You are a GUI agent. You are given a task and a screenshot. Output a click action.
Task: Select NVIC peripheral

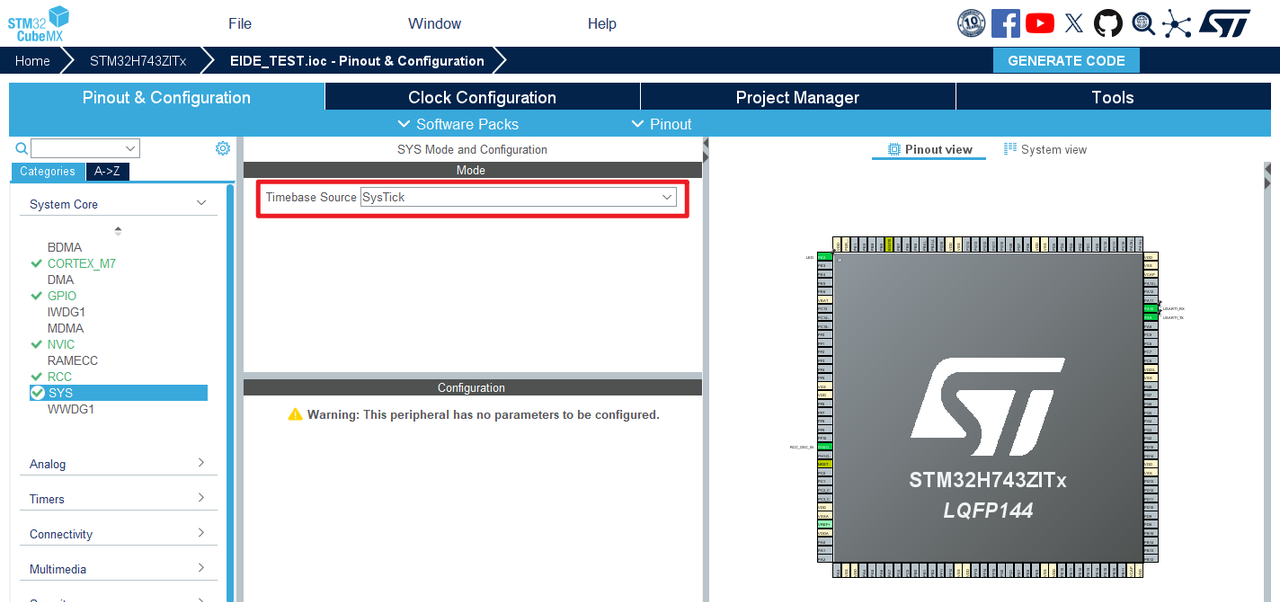[61, 344]
